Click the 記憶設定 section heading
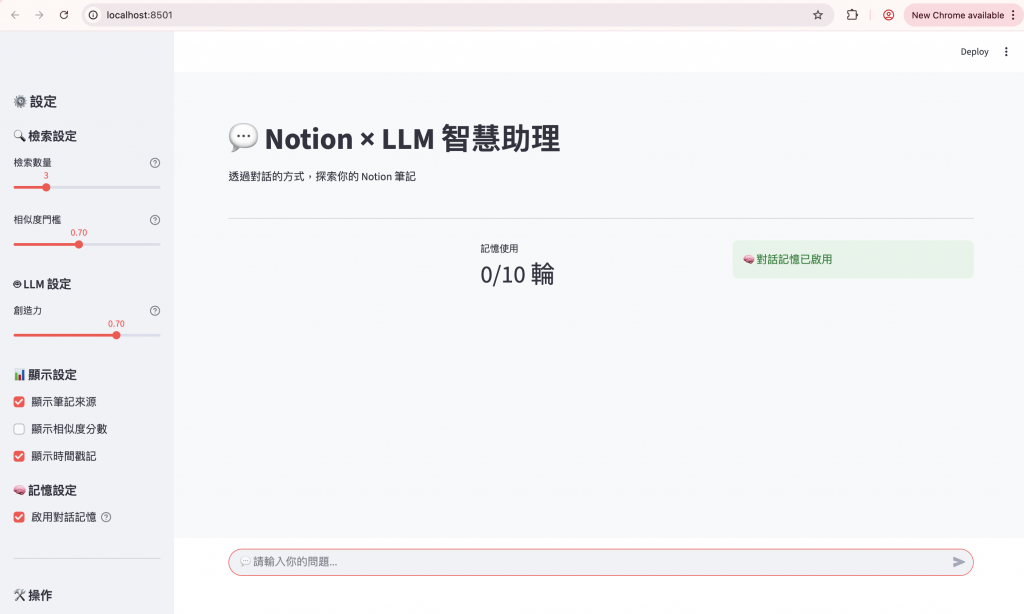The height and width of the screenshot is (614, 1024). pyautogui.click(x=52, y=491)
